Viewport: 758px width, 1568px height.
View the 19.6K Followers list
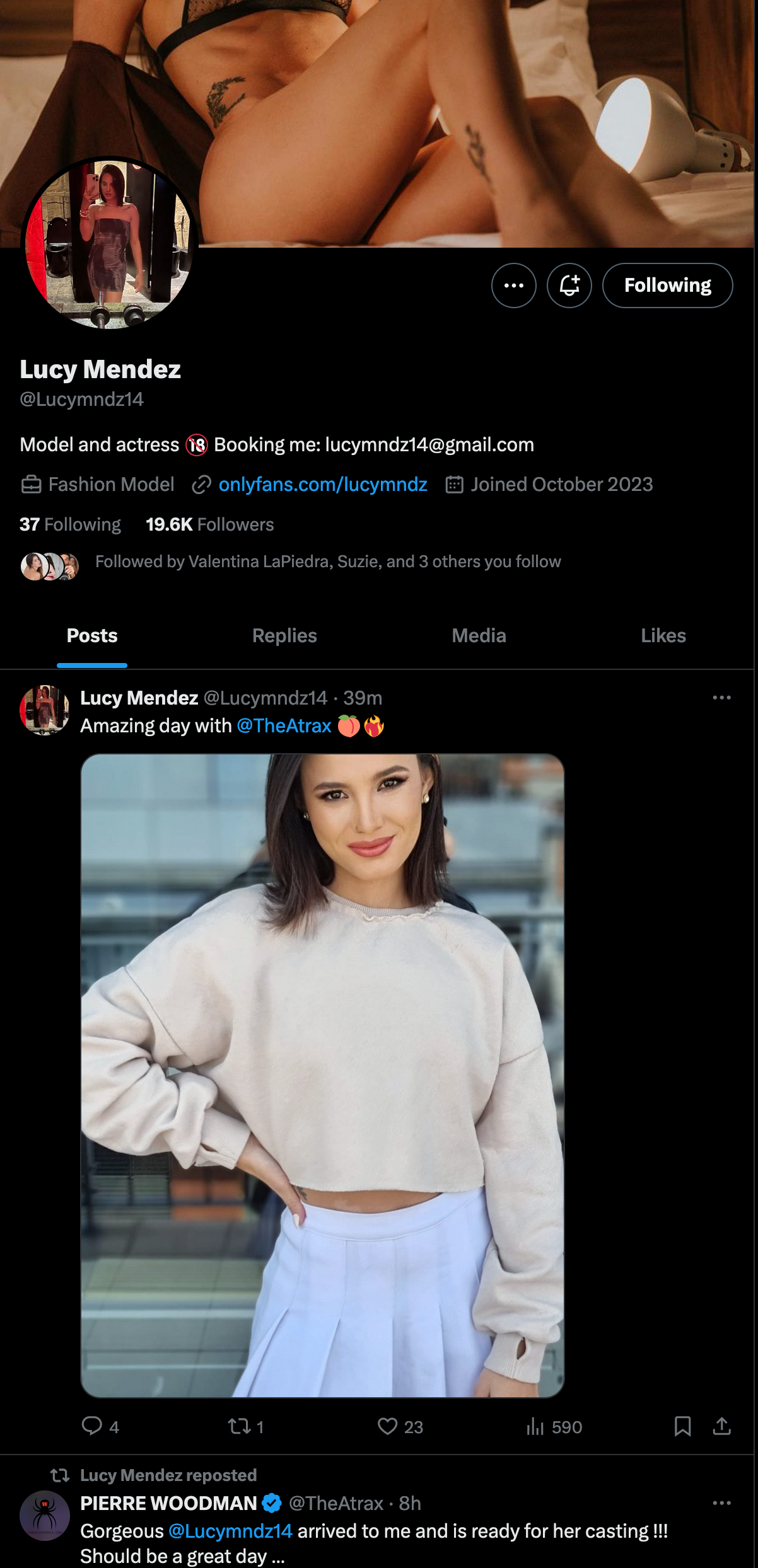(209, 524)
